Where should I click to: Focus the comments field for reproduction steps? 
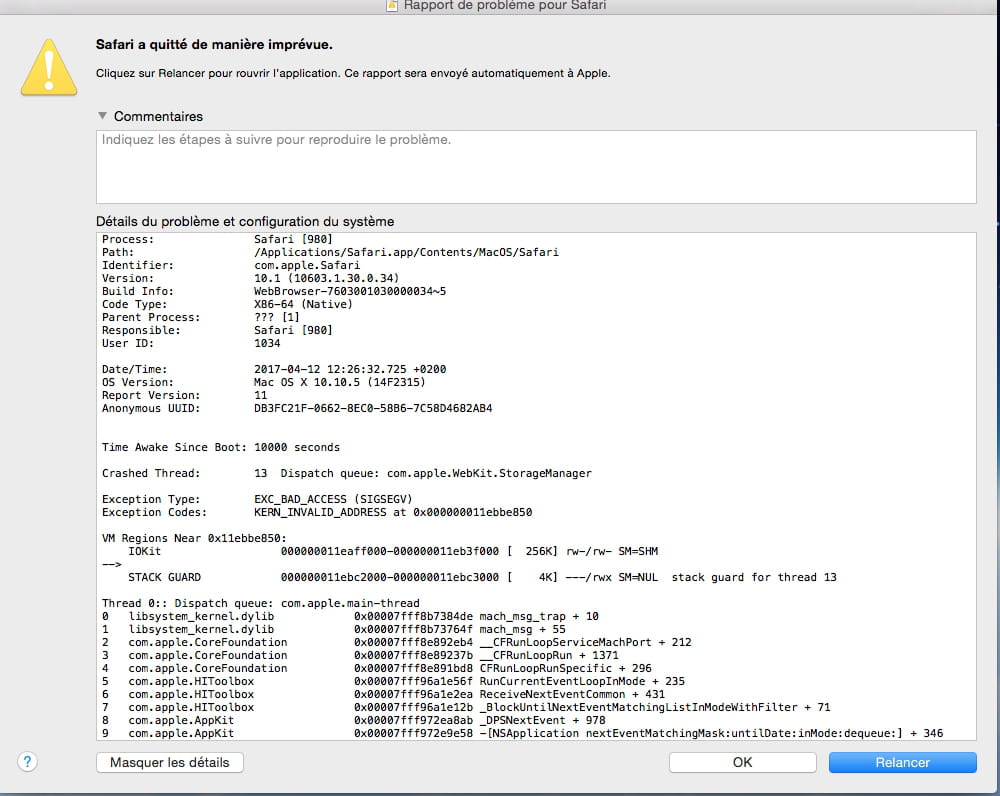536,167
